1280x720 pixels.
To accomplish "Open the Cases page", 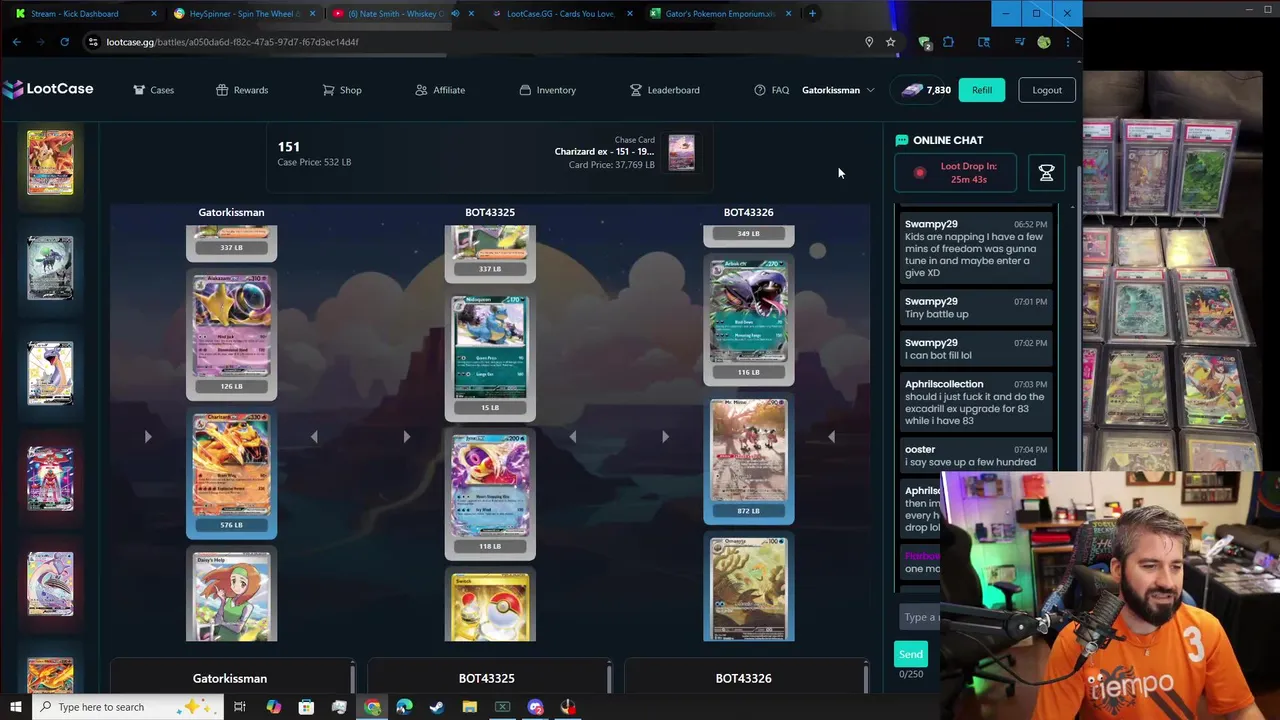I will [x=154, y=90].
